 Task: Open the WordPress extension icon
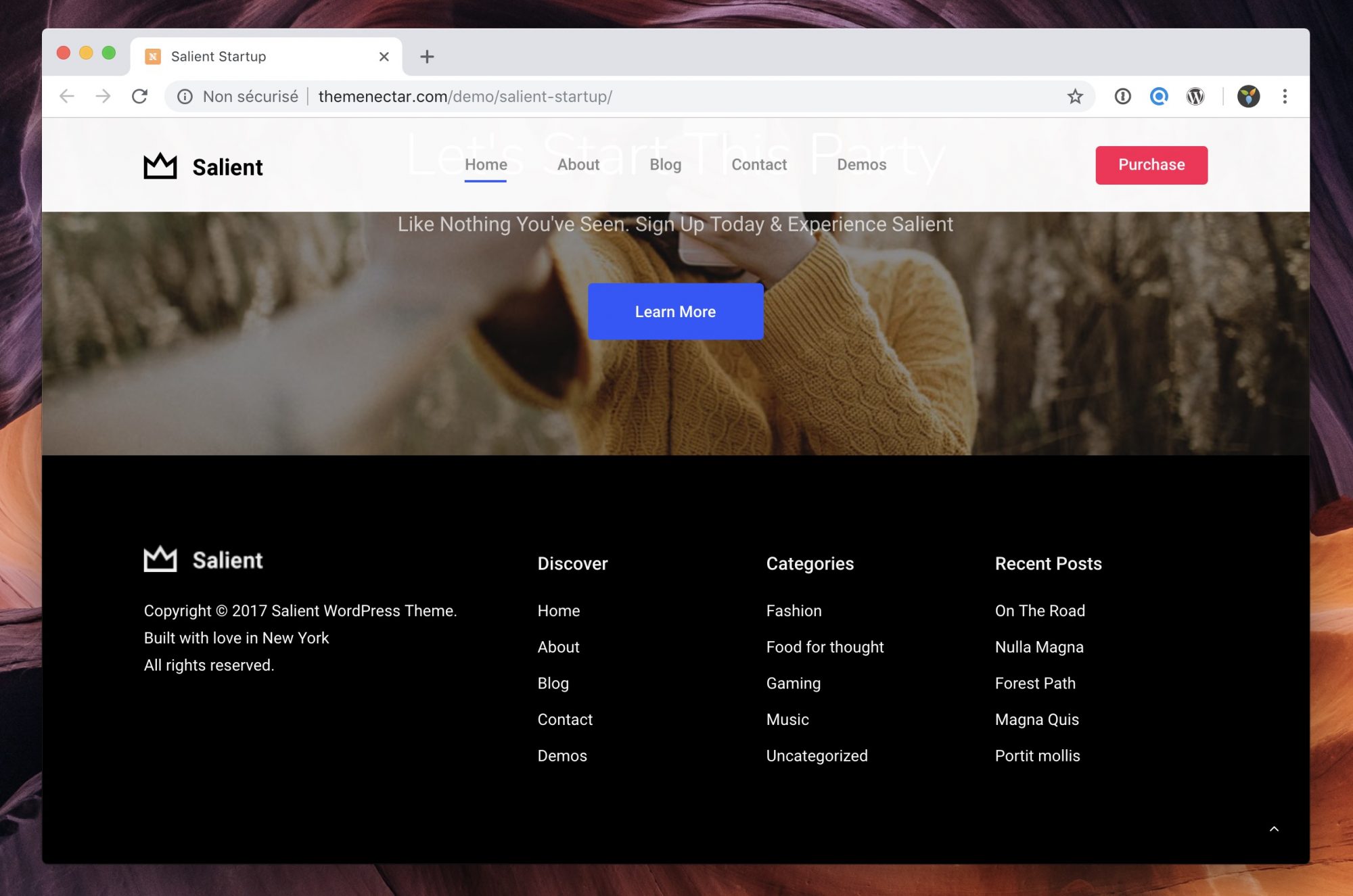click(1195, 97)
